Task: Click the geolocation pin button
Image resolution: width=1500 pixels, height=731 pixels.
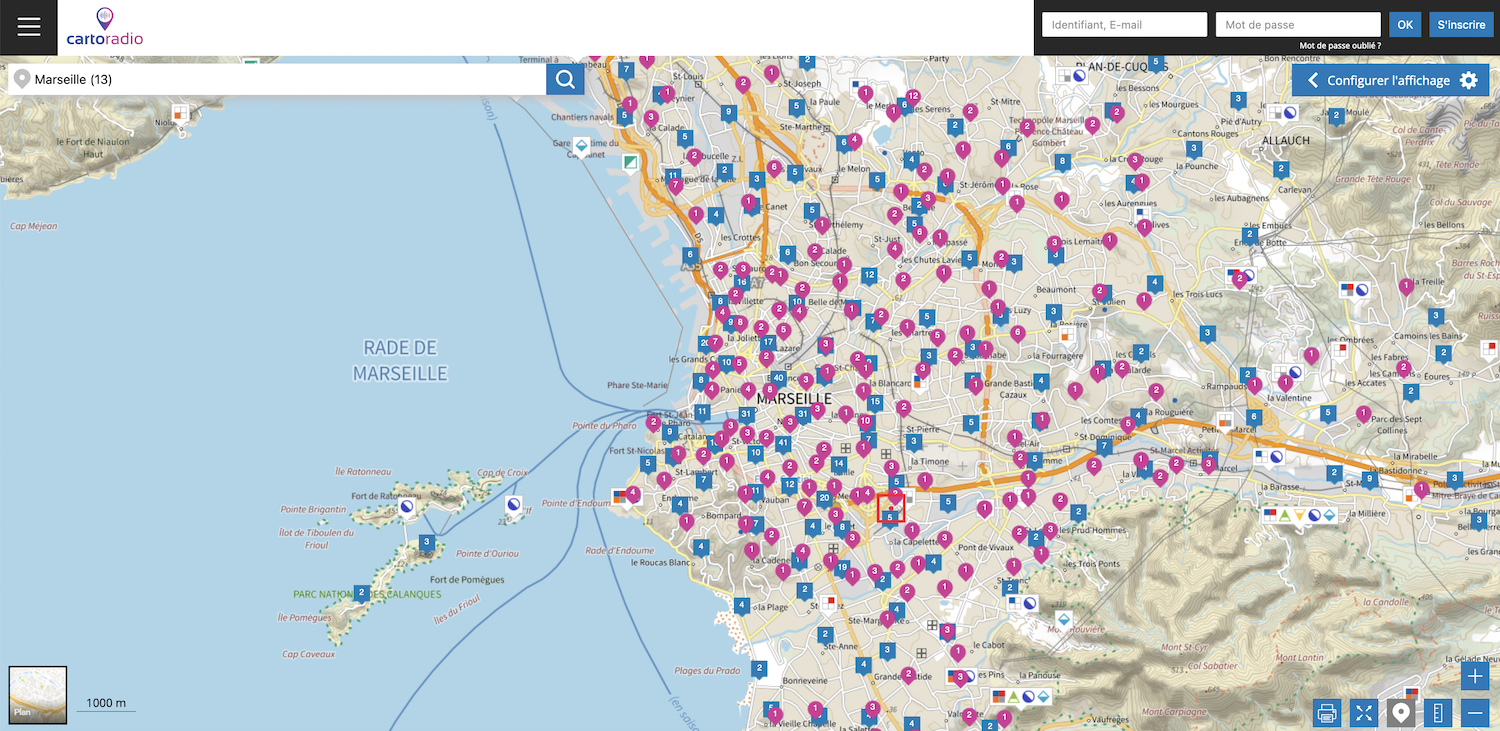Action: 1401,713
